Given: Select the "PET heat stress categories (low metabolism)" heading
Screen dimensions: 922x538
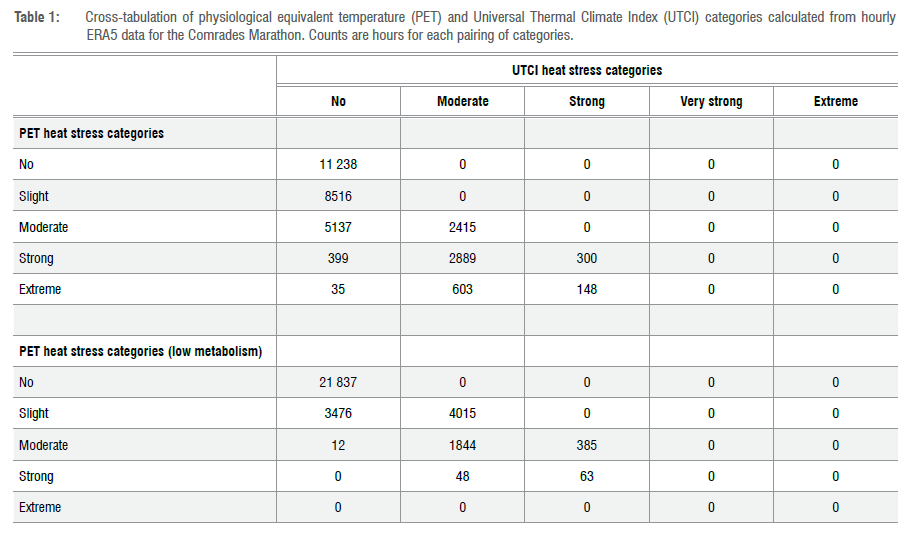Looking at the screenshot, I should [140, 351].
